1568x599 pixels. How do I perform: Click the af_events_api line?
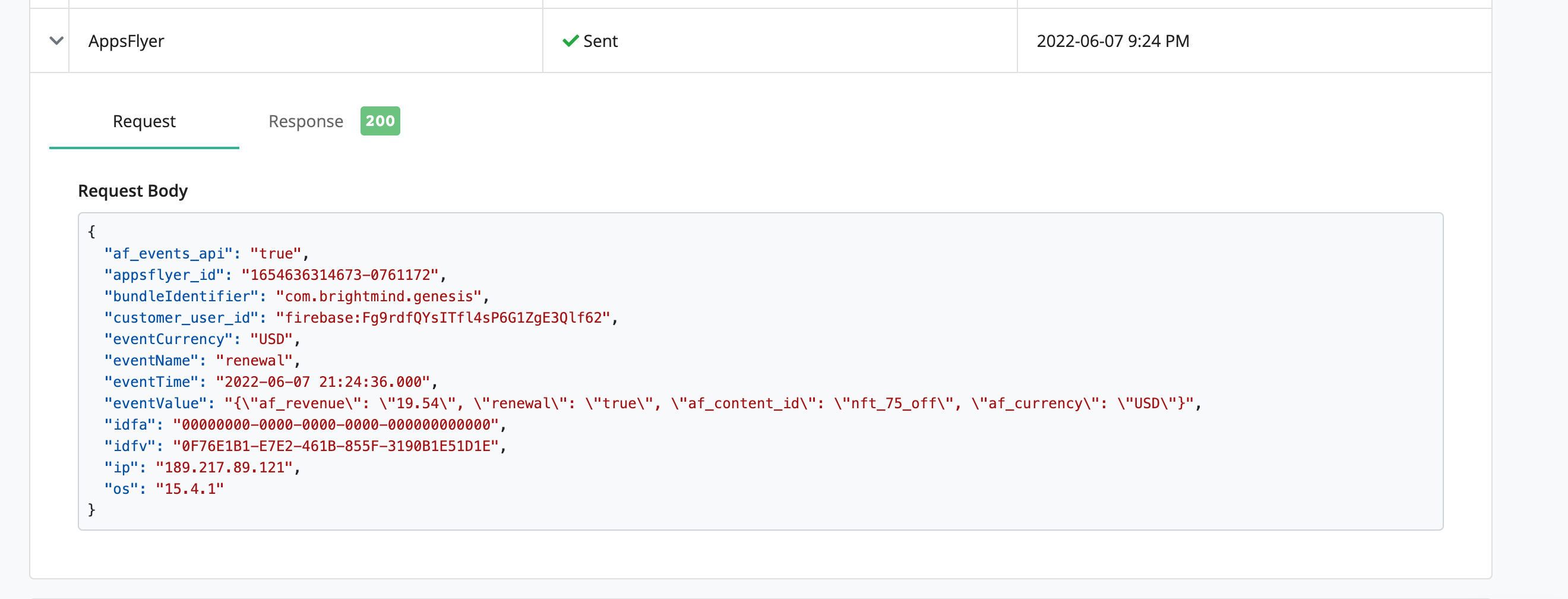click(x=206, y=253)
